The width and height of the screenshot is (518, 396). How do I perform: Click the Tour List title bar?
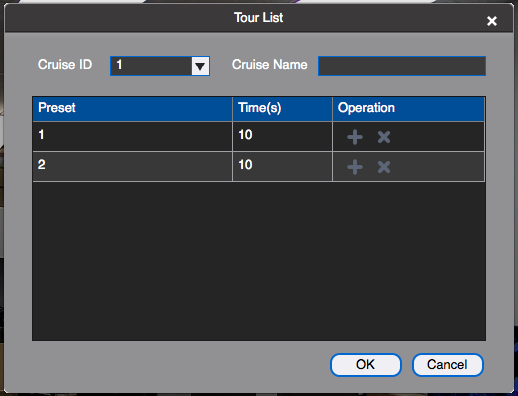[259, 18]
